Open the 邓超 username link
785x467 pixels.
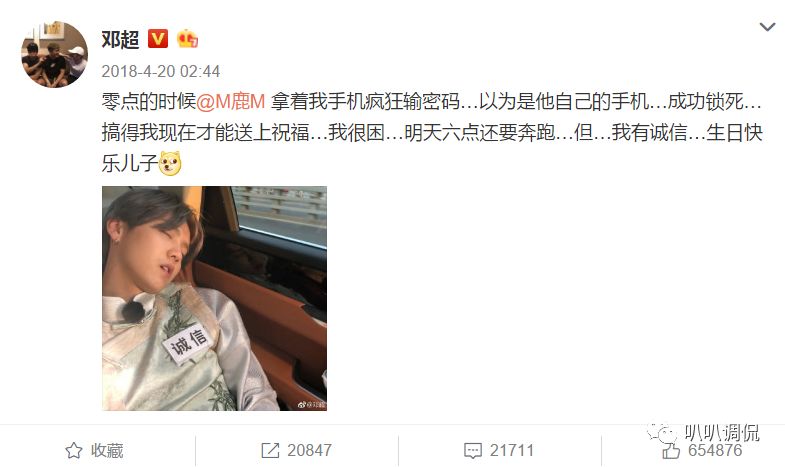pyautogui.click(x=120, y=39)
